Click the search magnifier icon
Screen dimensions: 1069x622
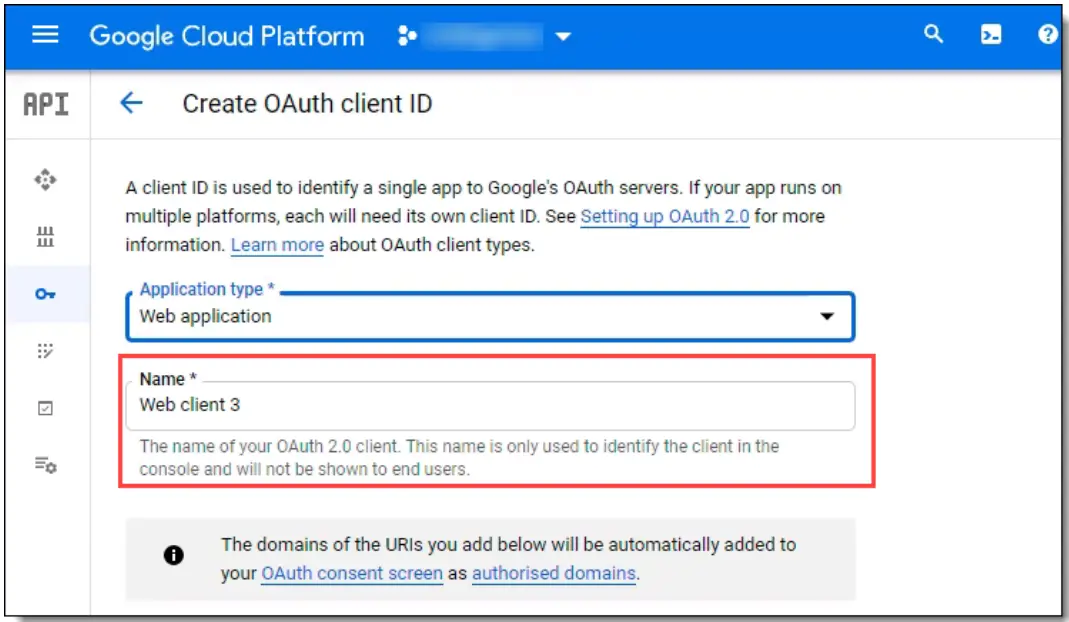pyautogui.click(x=933, y=35)
